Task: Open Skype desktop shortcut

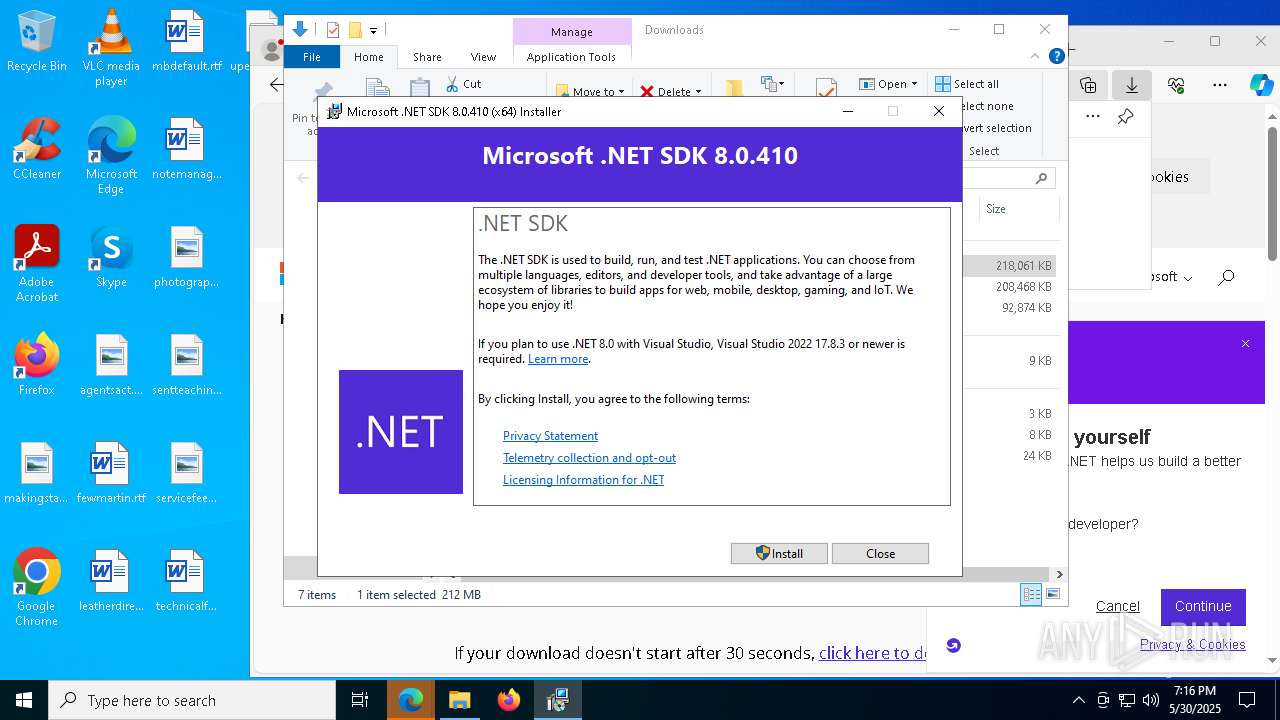Action: (111, 257)
